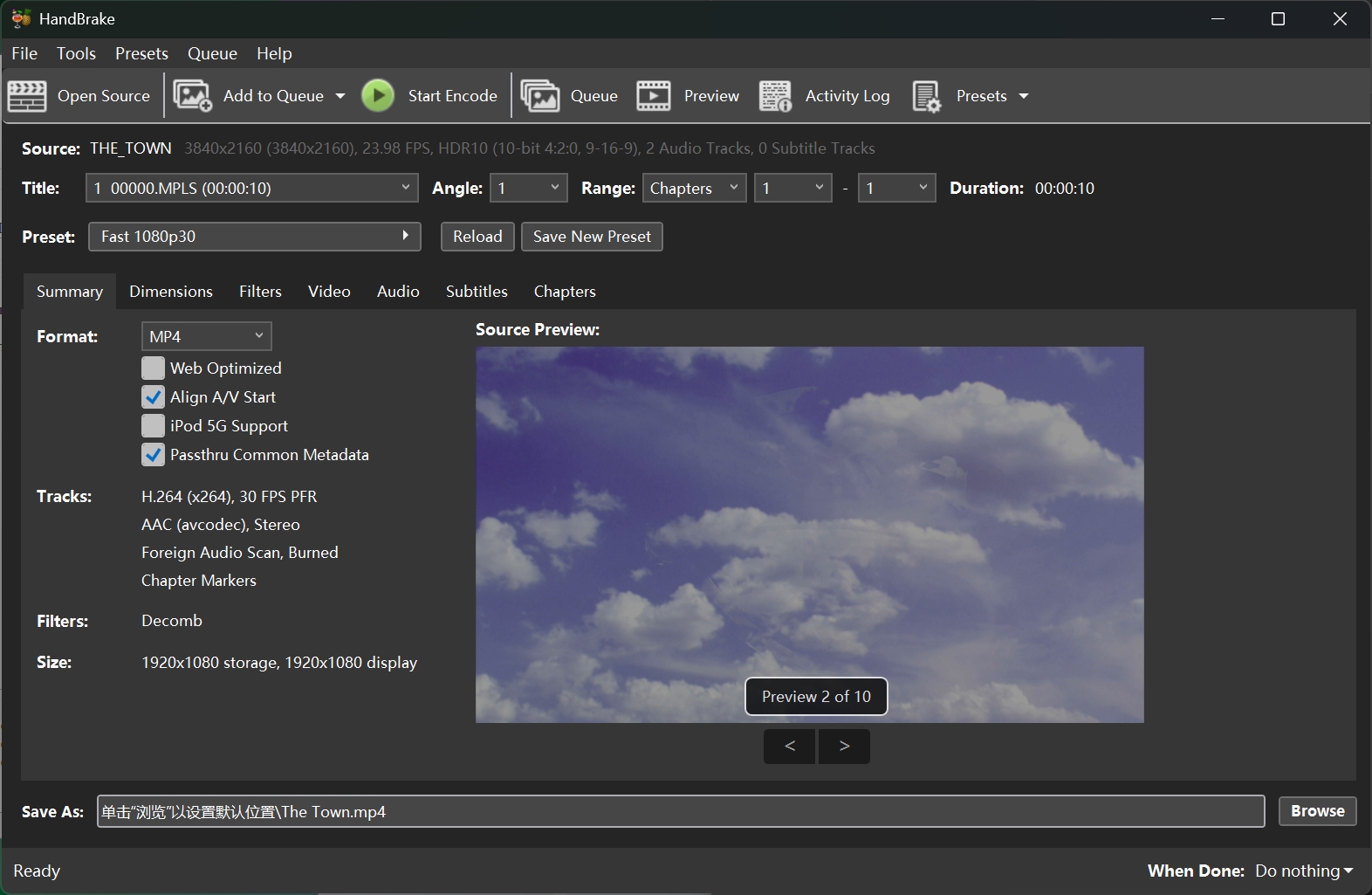Screen dimensions: 1372x895
Task: Click the Preview film frame icon
Action: (654, 96)
